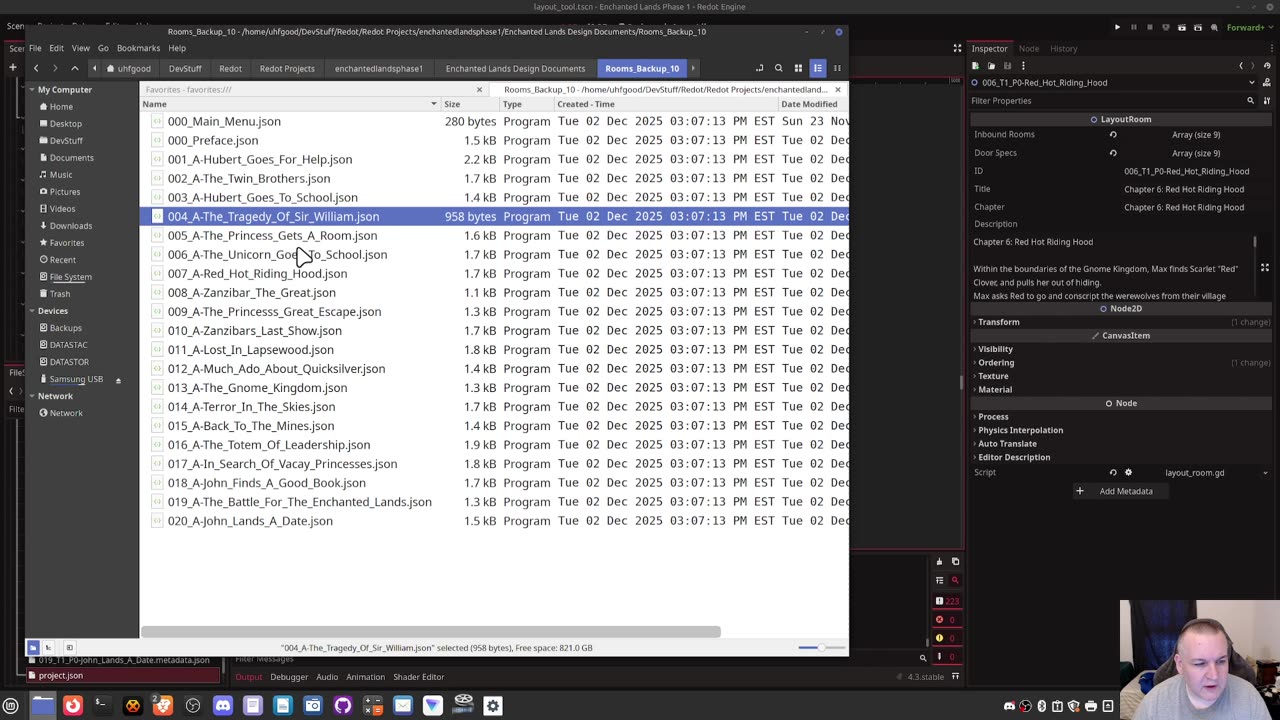Open Downloads in the sidebar
Image resolution: width=1280 pixels, height=720 pixels.
pyautogui.click(x=71, y=226)
